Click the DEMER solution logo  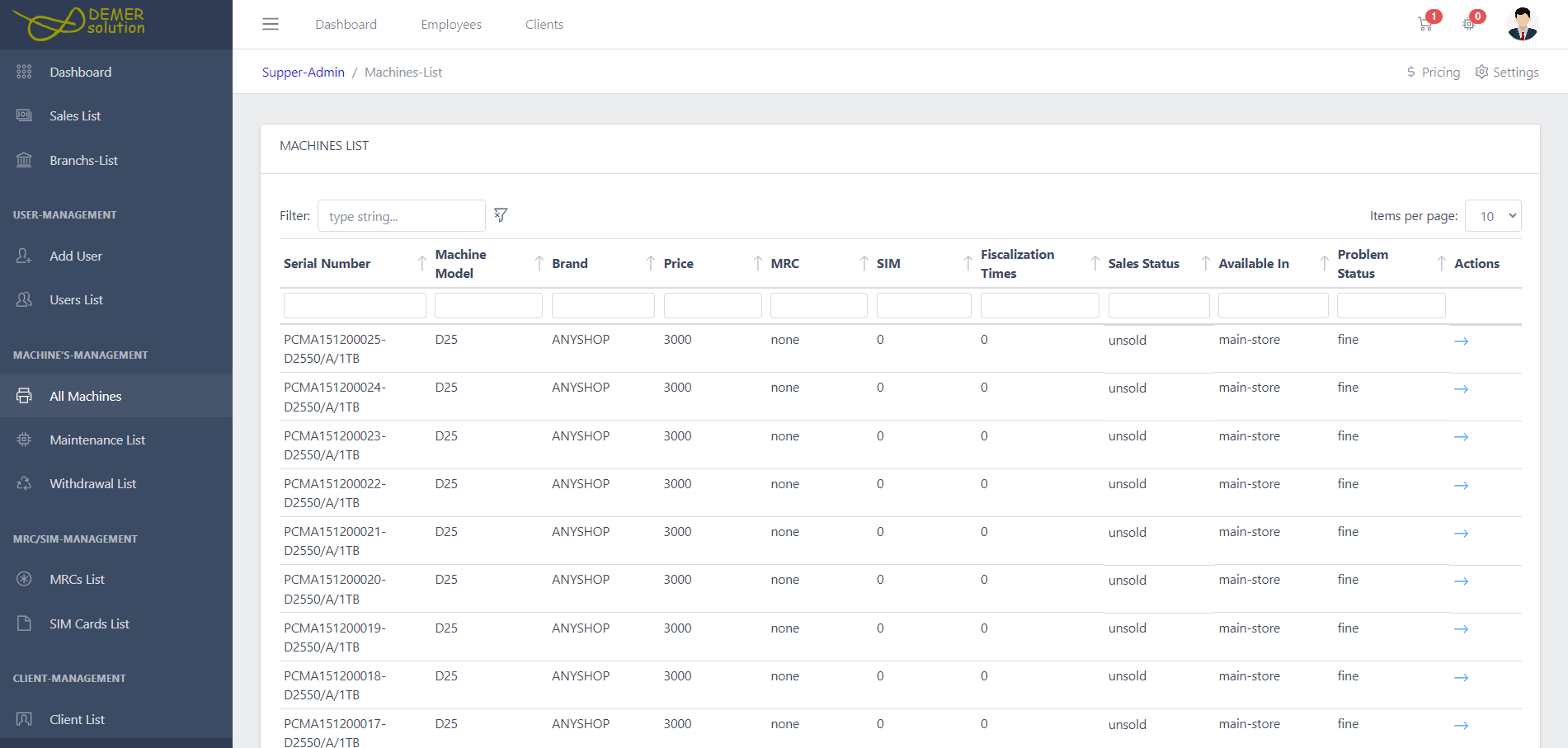tap(79, 24)
